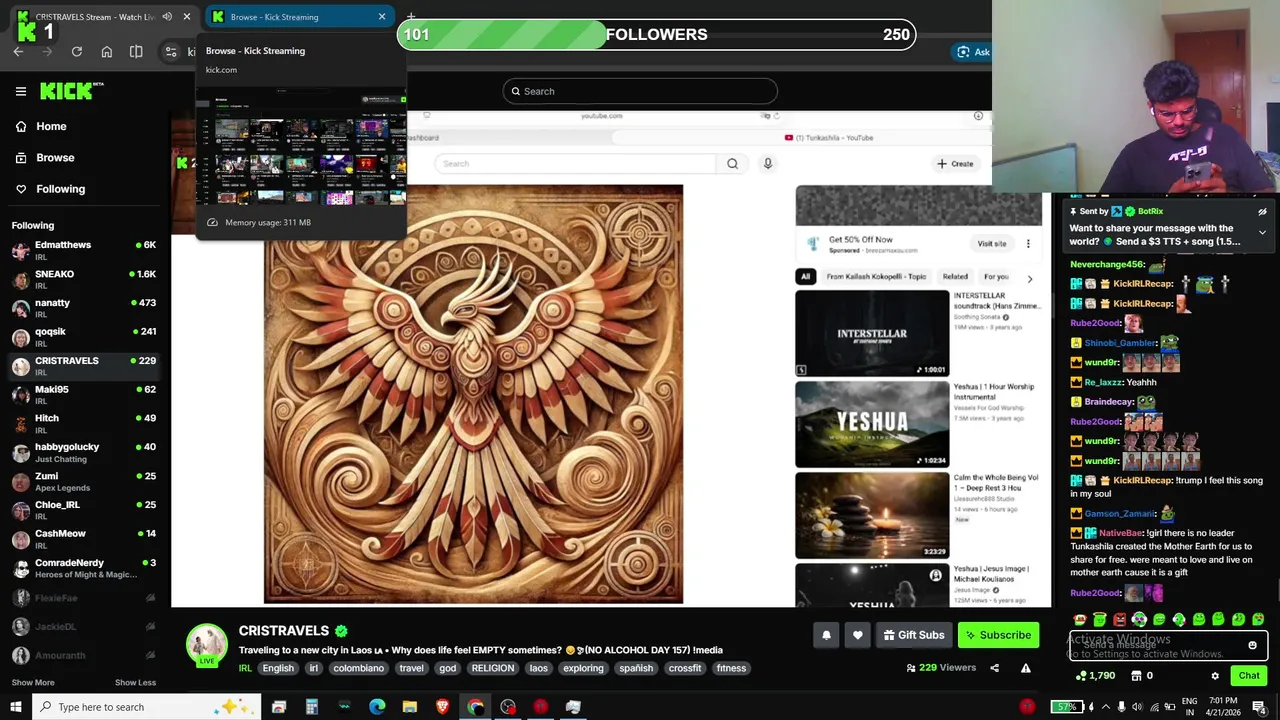1280x720 pixels.
Task: Open Maki95 channel in Following list
Action: click(84, 395)
